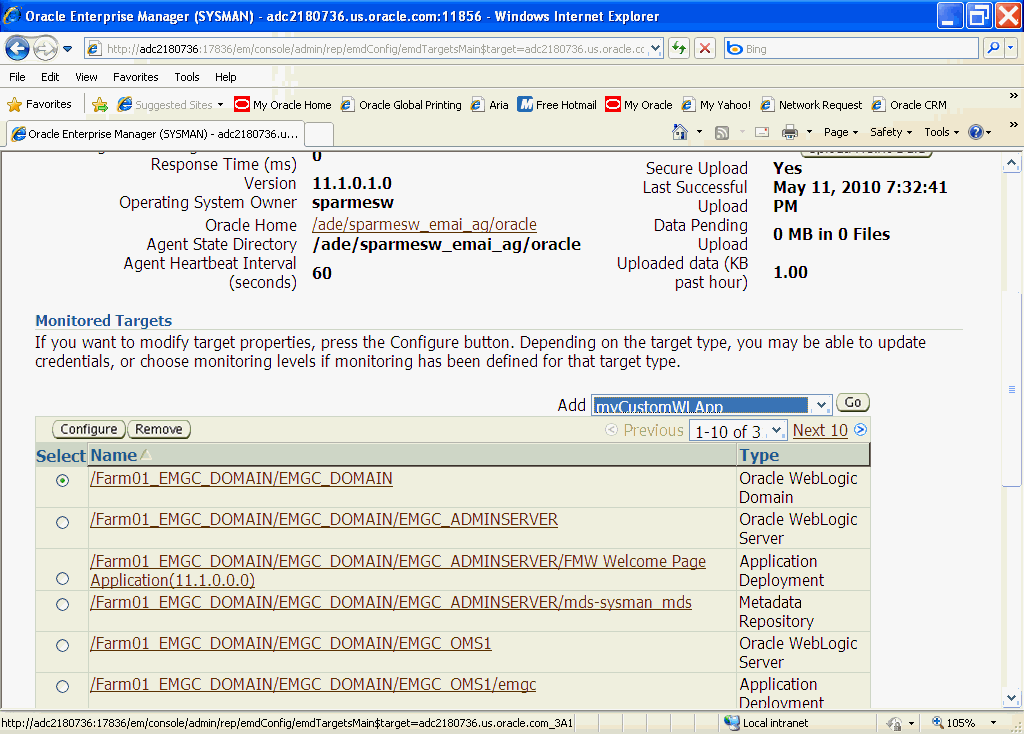Open the Tools menu in menu bar
The width and height of the screenshot is (1024, 734).
pos(187,77)
